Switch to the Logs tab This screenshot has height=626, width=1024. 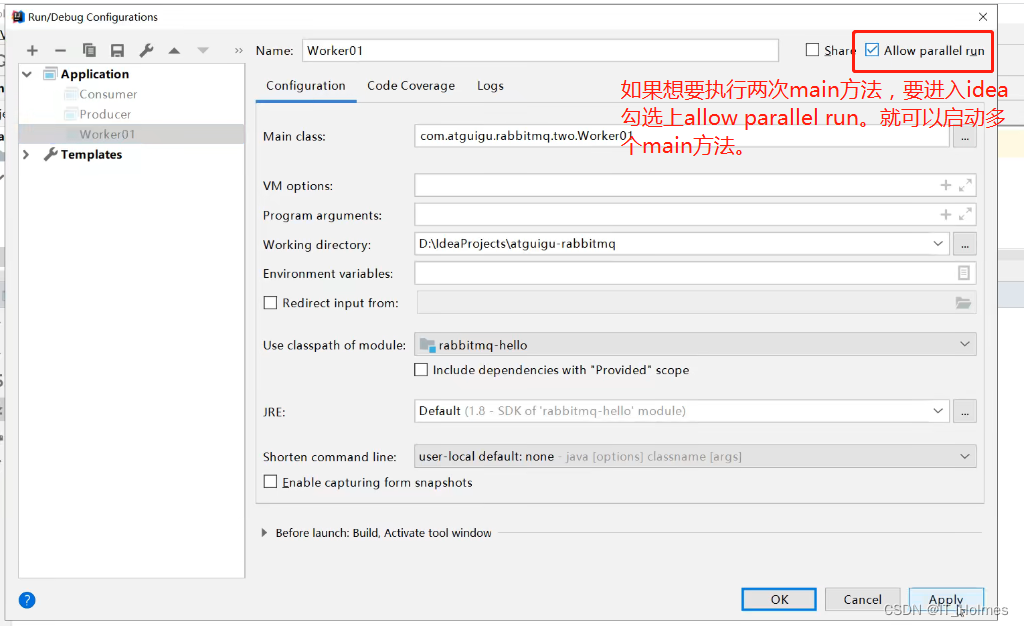coord(490,86)
